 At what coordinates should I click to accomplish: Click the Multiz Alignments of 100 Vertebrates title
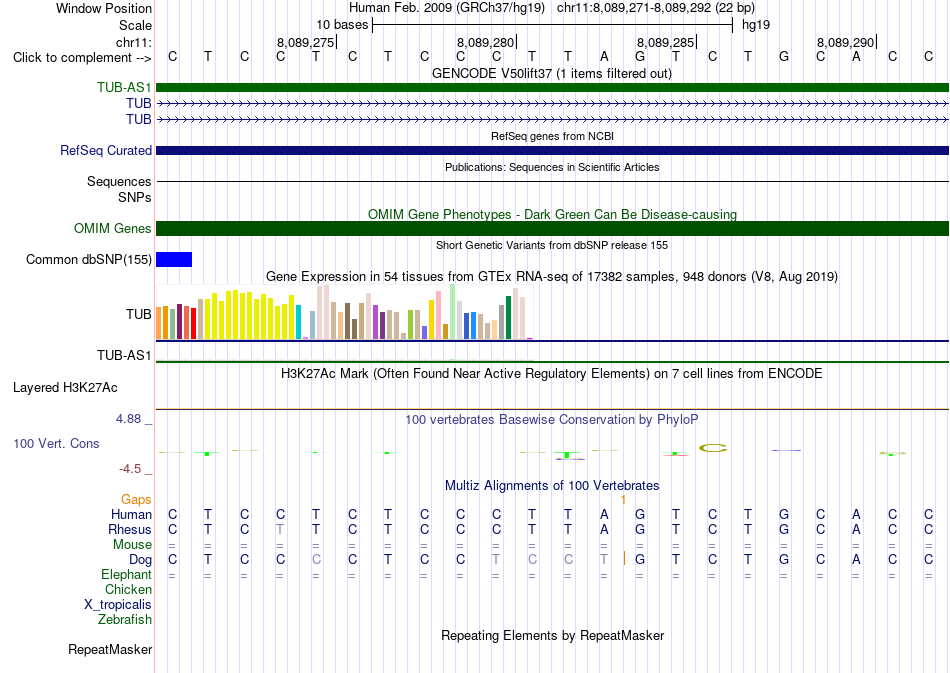tap(552, 485)
